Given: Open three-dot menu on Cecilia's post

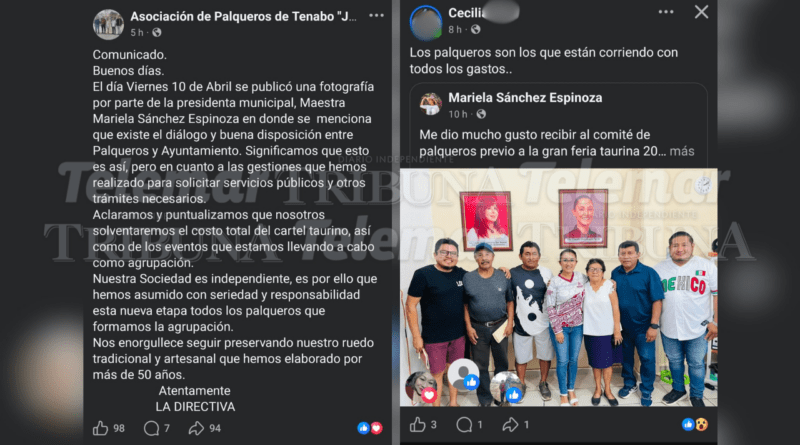Looking at the screenshot, I should pos(666,12).
